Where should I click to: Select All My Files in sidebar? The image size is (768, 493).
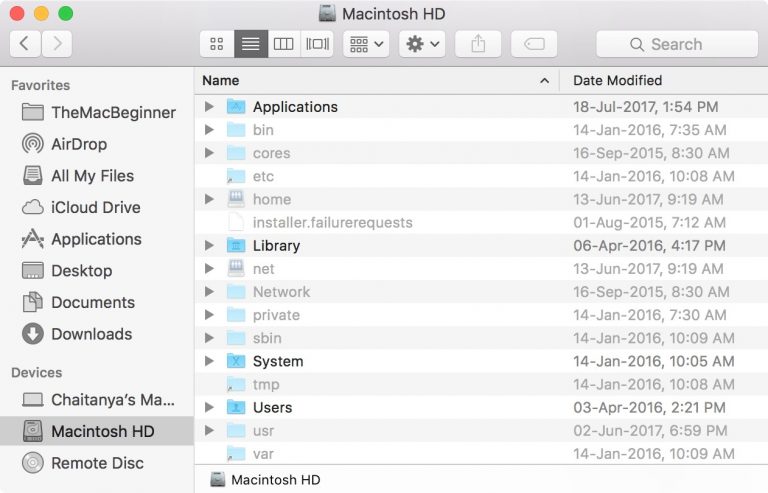78,176
